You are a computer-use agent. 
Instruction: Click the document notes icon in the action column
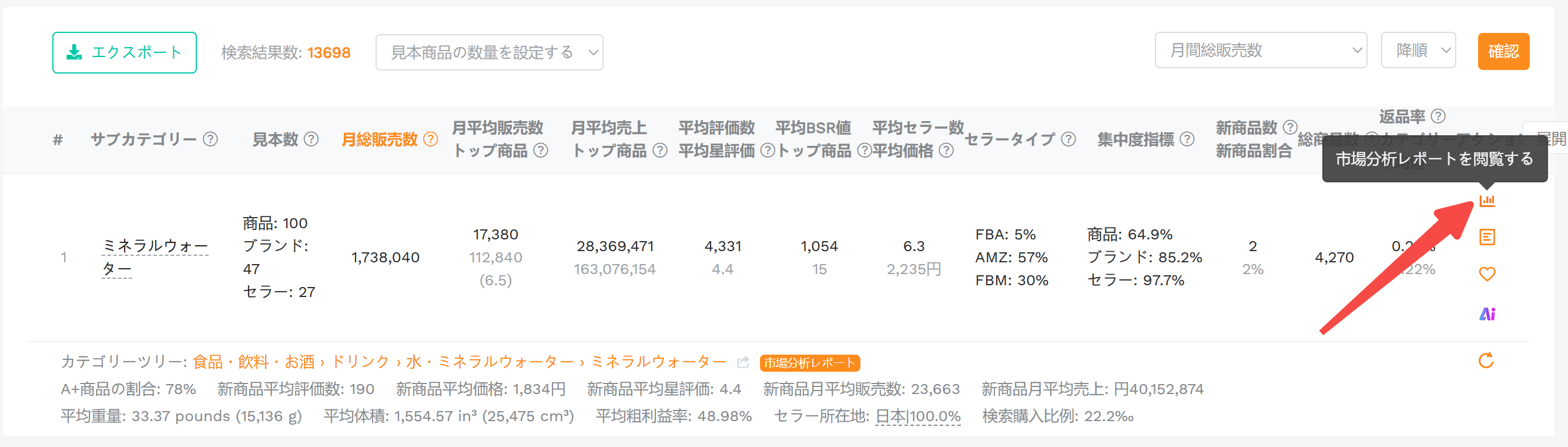pos(1486,237)
